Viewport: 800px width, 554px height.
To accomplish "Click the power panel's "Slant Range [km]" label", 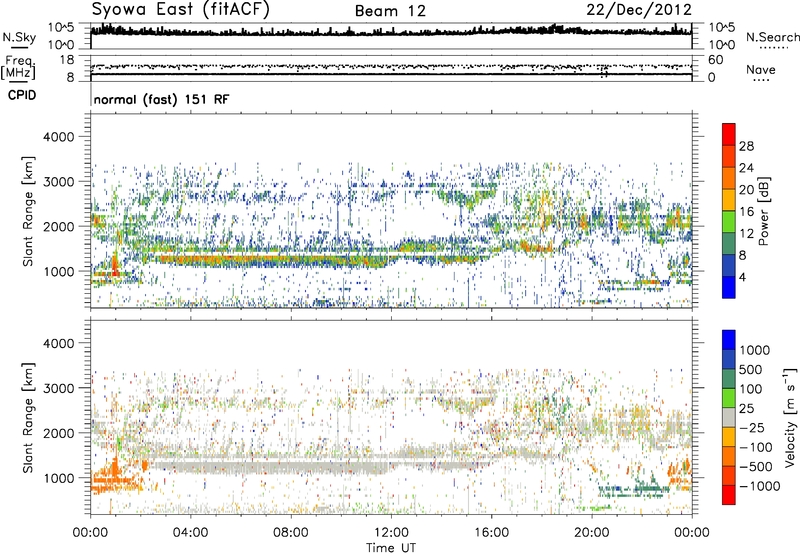I will (x=28, y=211).
